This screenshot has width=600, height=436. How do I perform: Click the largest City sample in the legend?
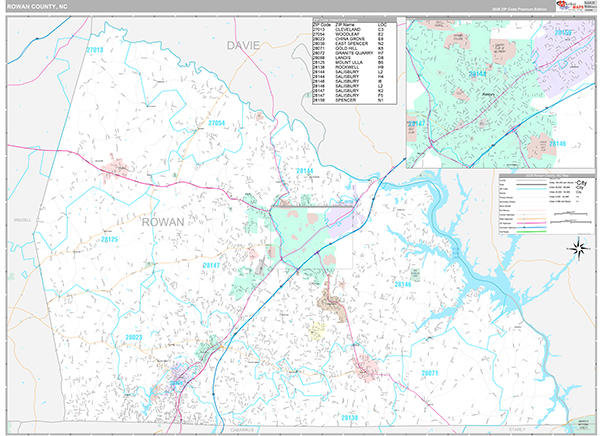[x=581, y=183]
